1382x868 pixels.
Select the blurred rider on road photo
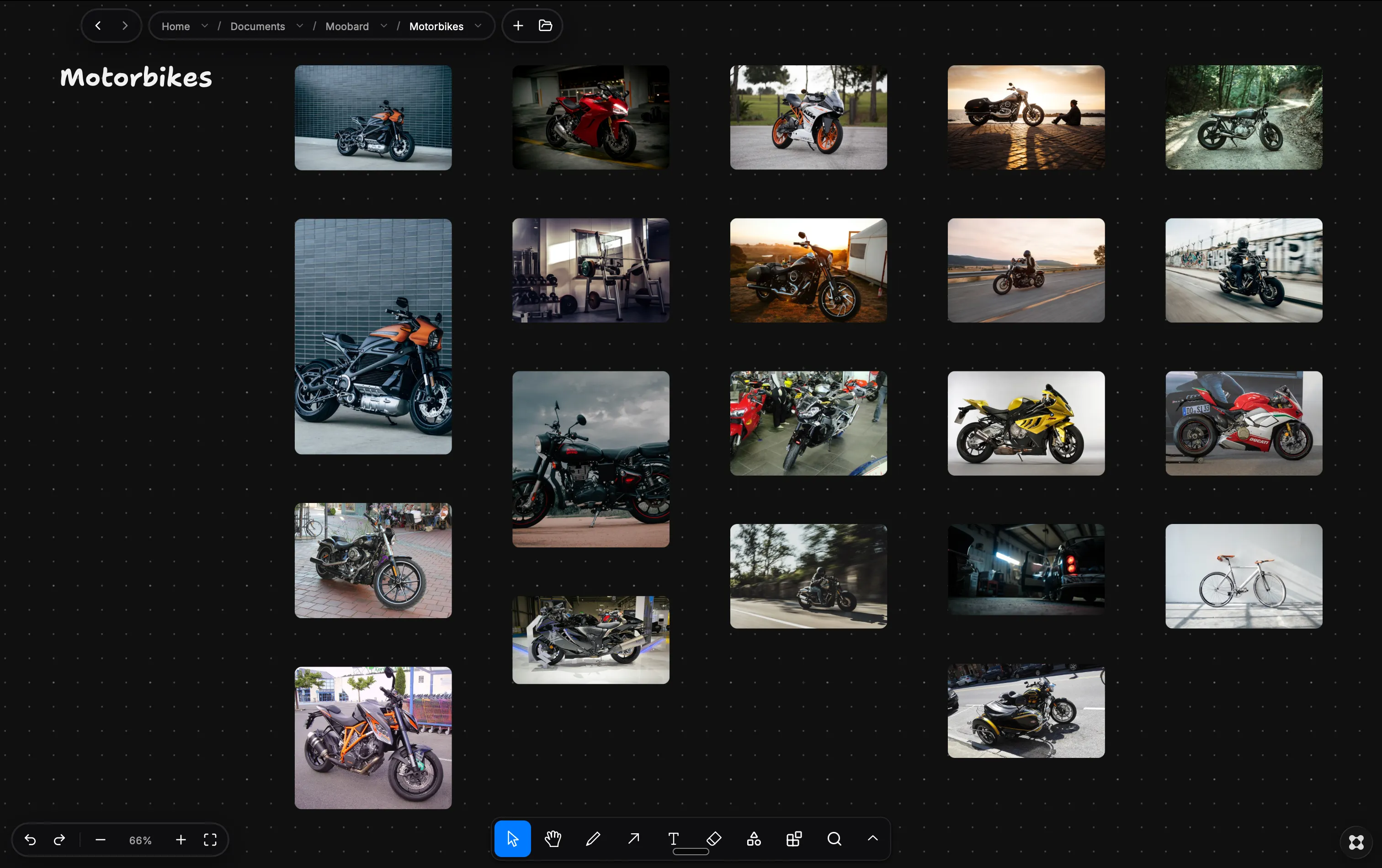click(x=808, y=576)
